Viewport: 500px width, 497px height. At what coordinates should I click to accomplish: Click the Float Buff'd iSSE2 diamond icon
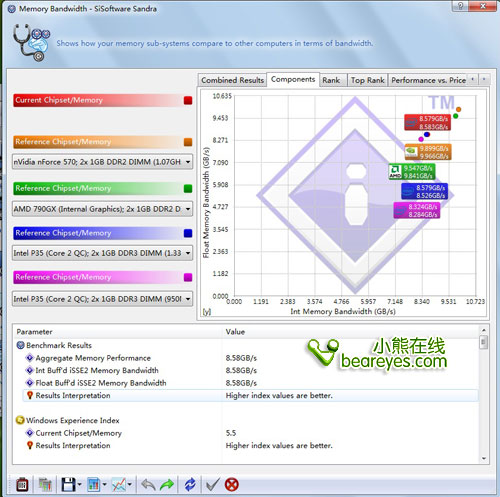[x=30, y=383]
